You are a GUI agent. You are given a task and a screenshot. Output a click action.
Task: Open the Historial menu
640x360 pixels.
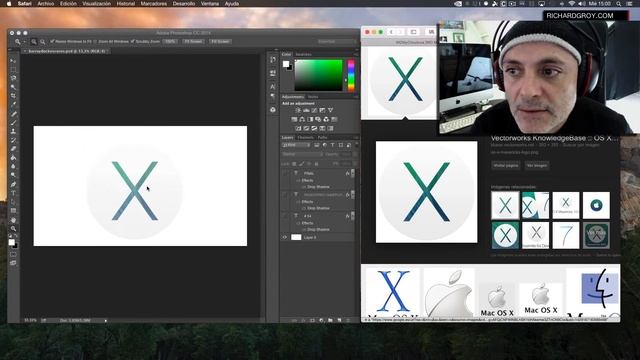pyautogui.click(x=126, y=4)
